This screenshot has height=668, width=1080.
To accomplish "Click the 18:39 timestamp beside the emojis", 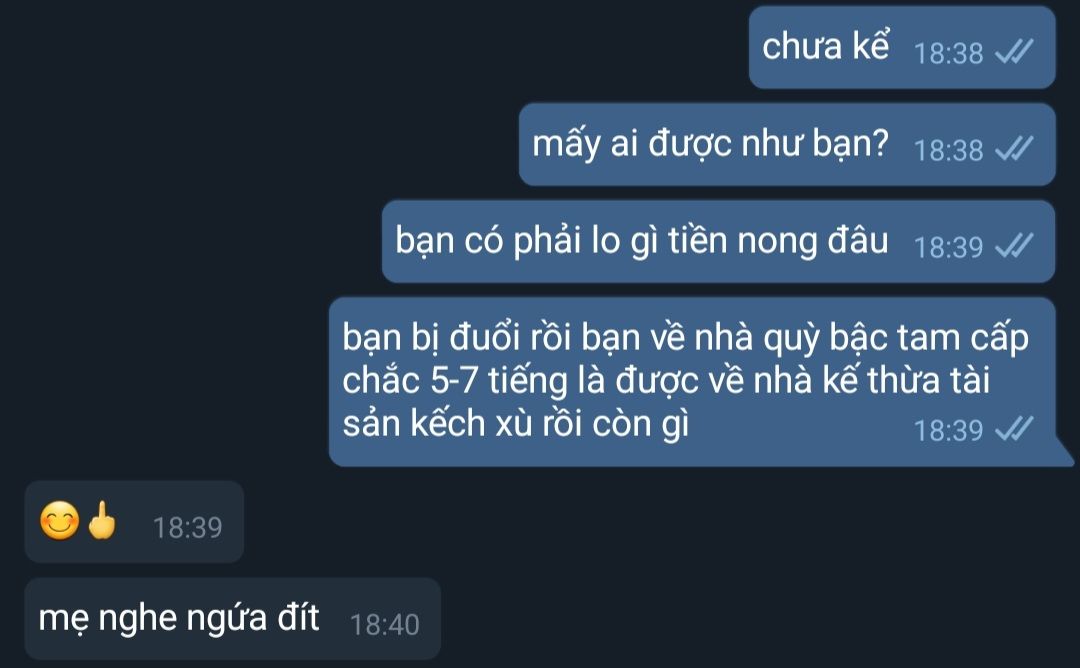I will (x=187, y=528).
